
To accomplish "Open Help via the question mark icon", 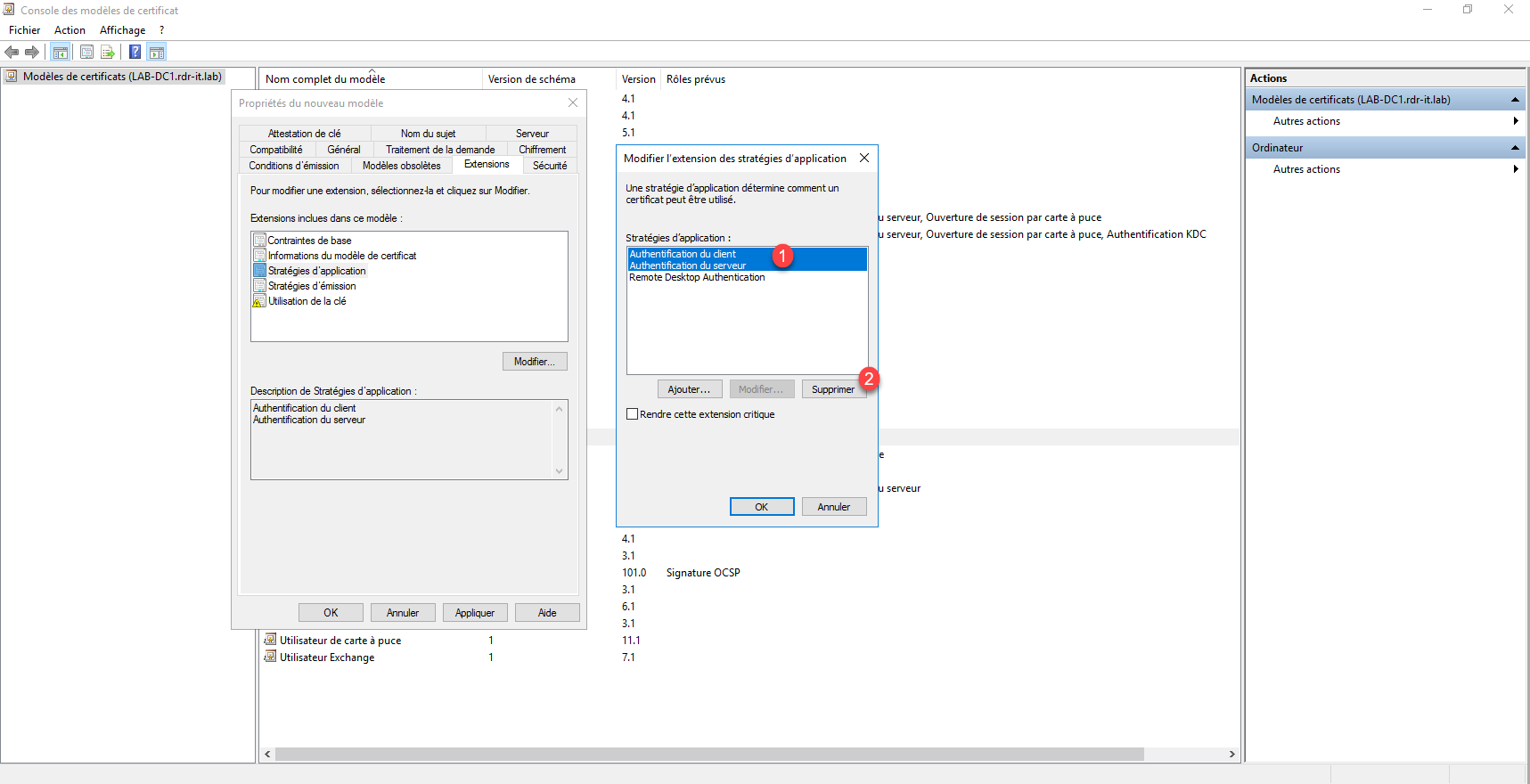I will coord(135,53).
